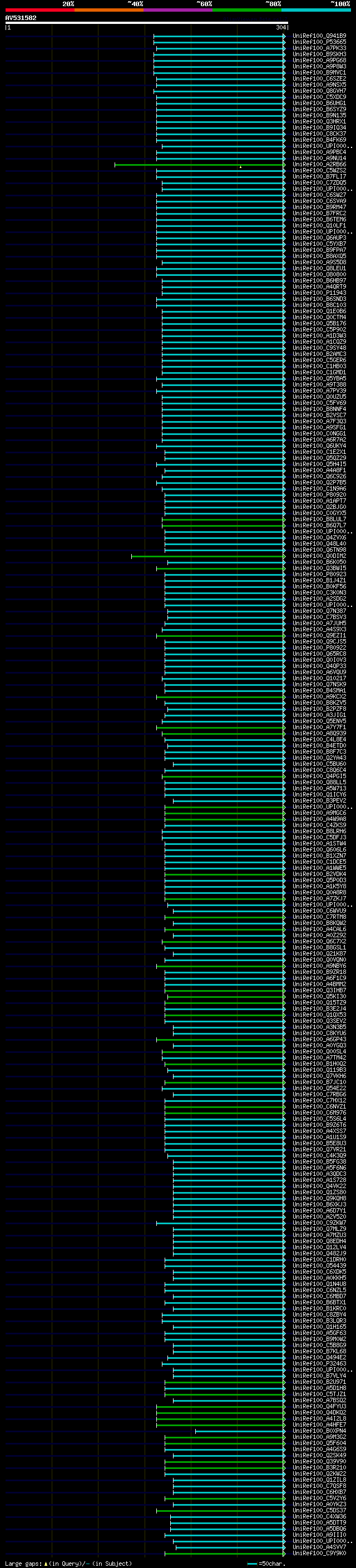Select the UniRef100_Q10LF1 label
Screen dimensions: 356x1568
point(319,225)
